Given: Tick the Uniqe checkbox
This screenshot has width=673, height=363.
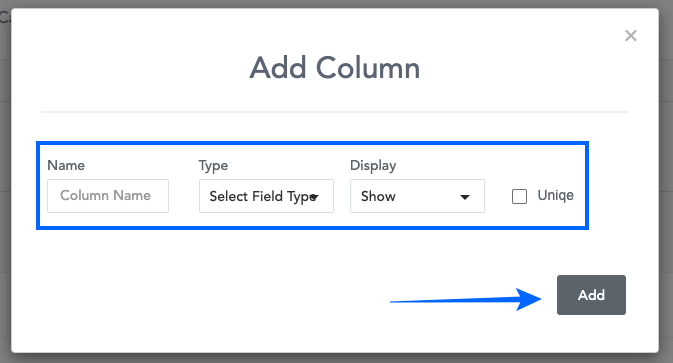Looking at the screenshot, I should 519,197.
